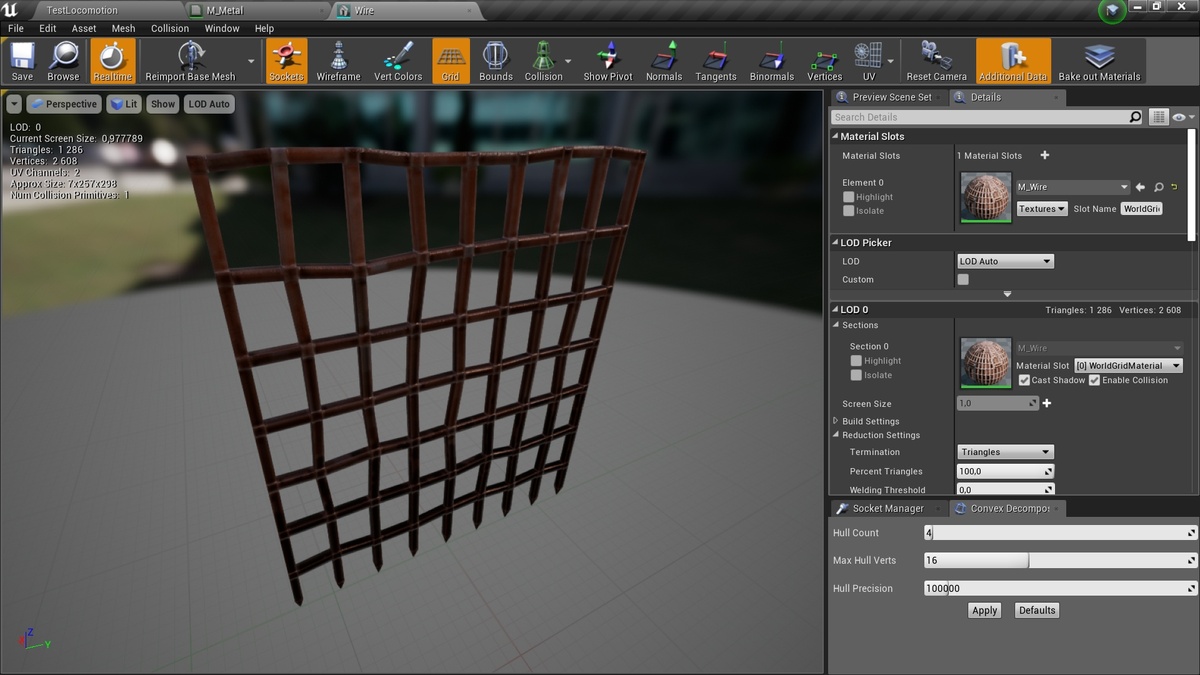Viewport: 1200px width, 675px height.
Task: Check Highlight for Element 0
Action: pos(849,197)
